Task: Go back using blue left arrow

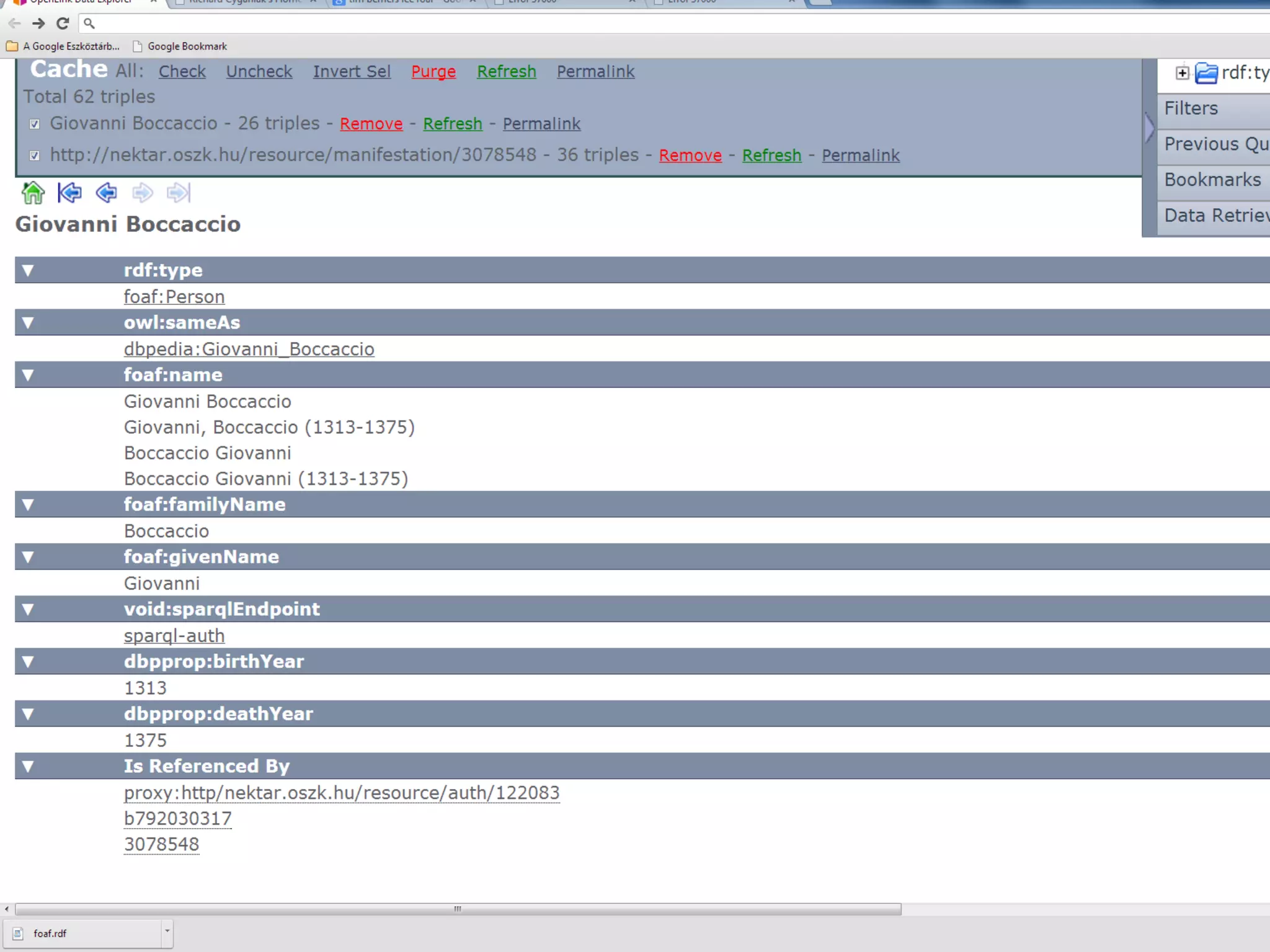Action: click(106, 193)
